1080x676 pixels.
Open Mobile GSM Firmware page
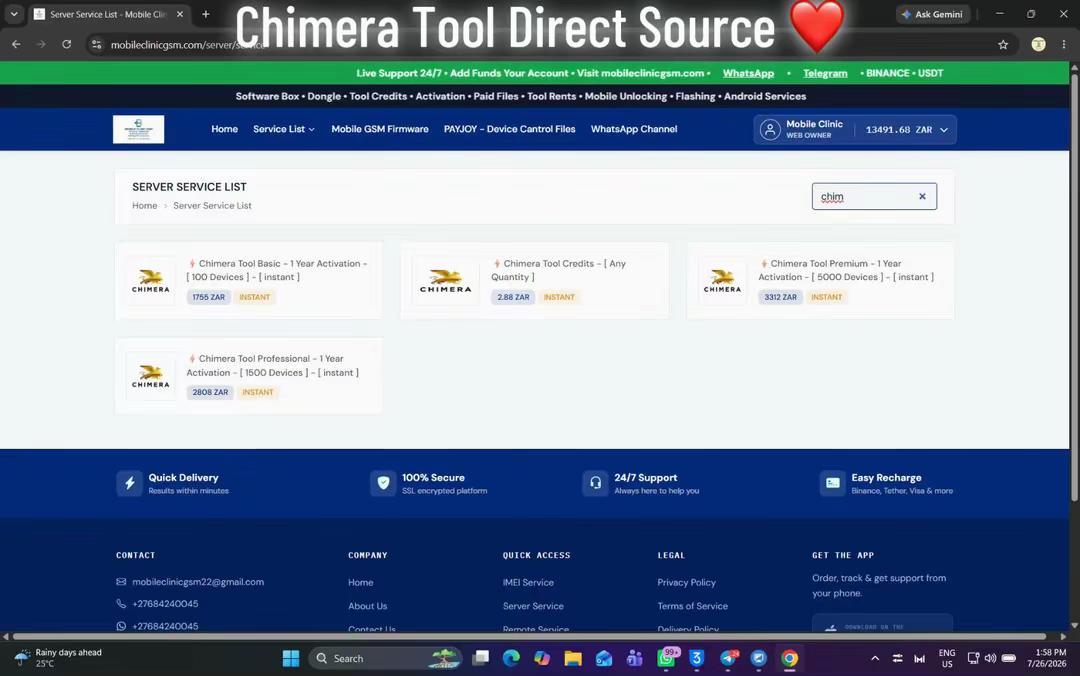(x=380, y=129)
